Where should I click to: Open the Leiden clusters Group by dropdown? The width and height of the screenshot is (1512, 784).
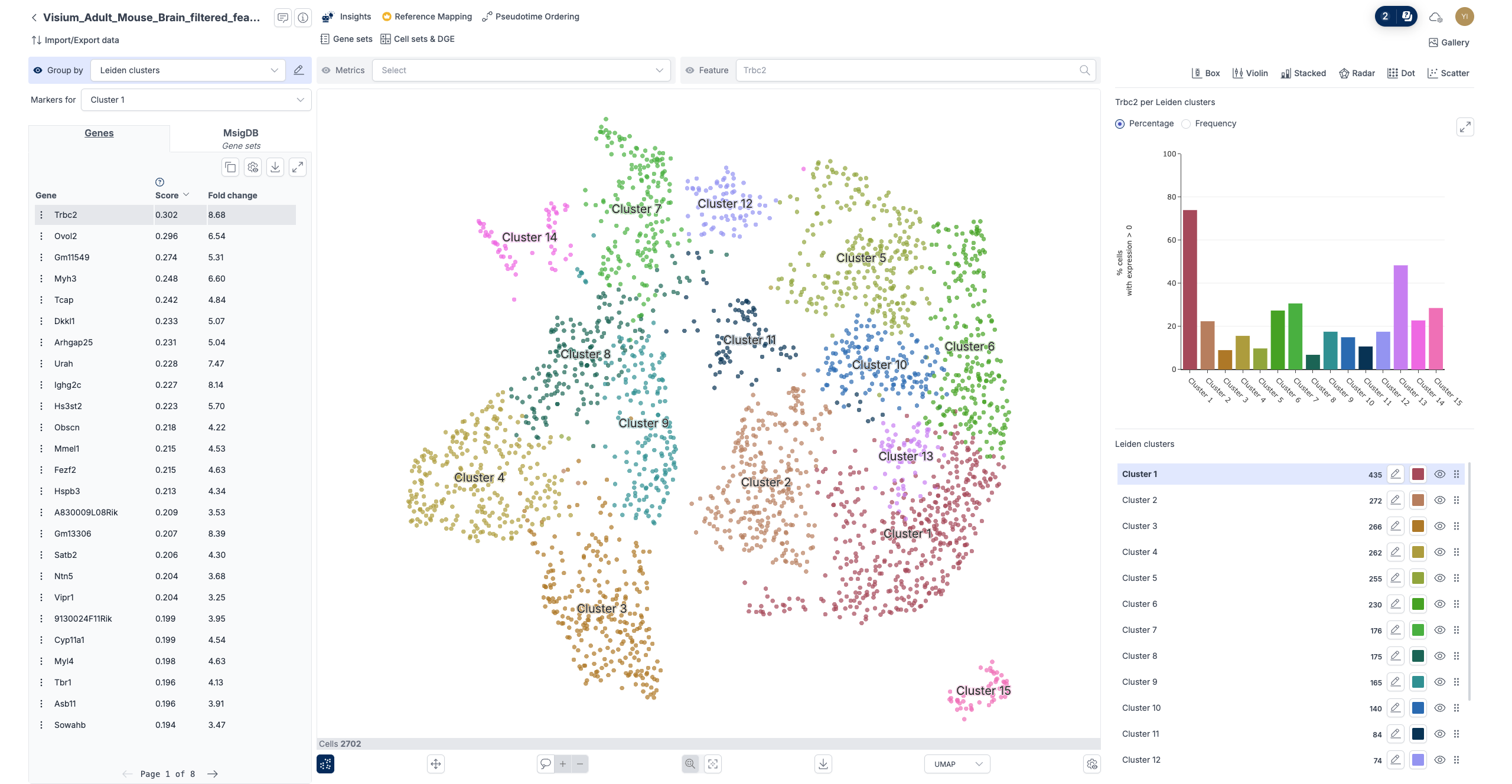tap(188, 70)
